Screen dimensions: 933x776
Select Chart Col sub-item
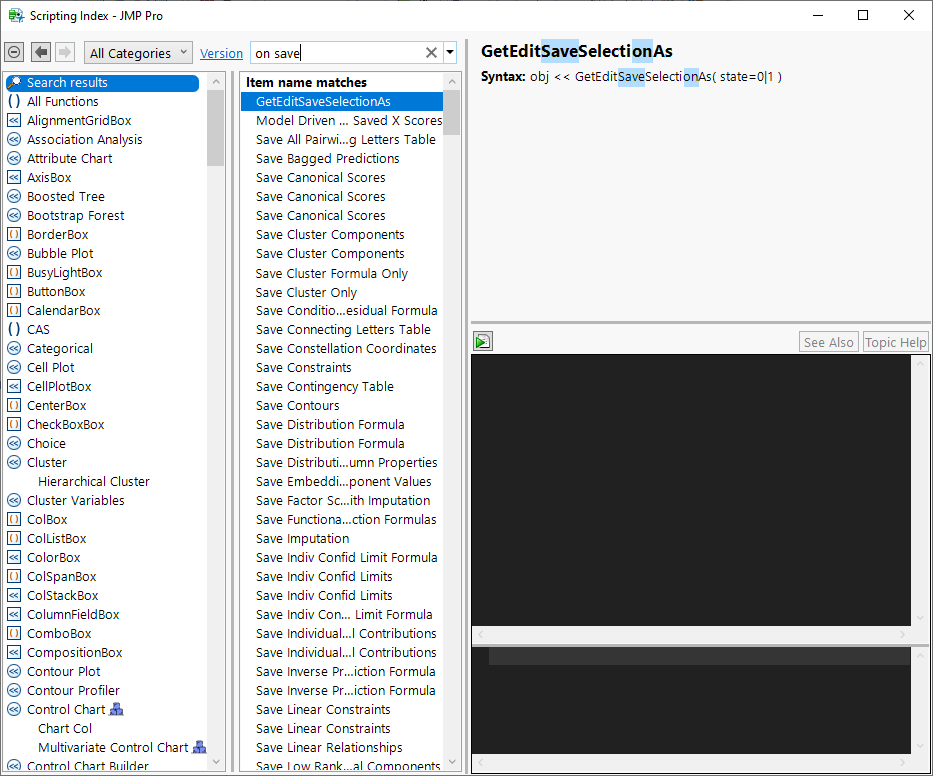coord(65,728)
